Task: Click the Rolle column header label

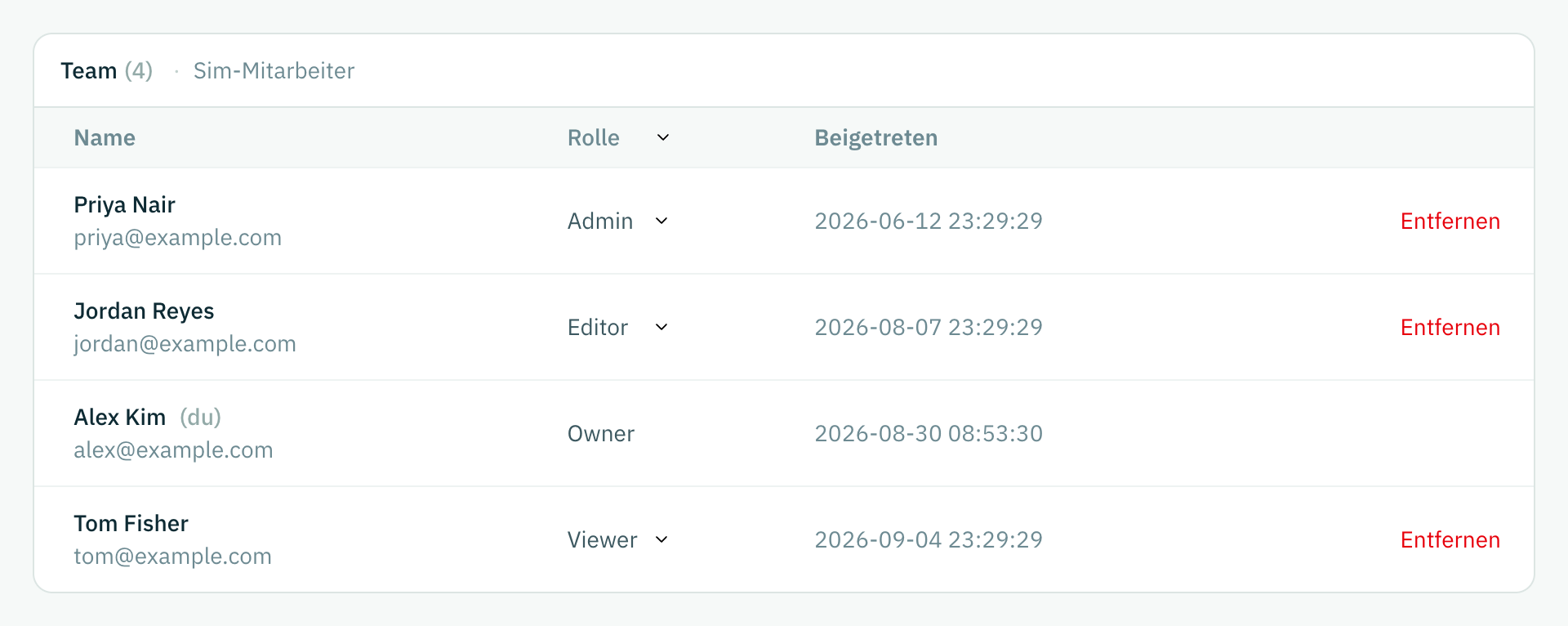Action: click(594, 137)
